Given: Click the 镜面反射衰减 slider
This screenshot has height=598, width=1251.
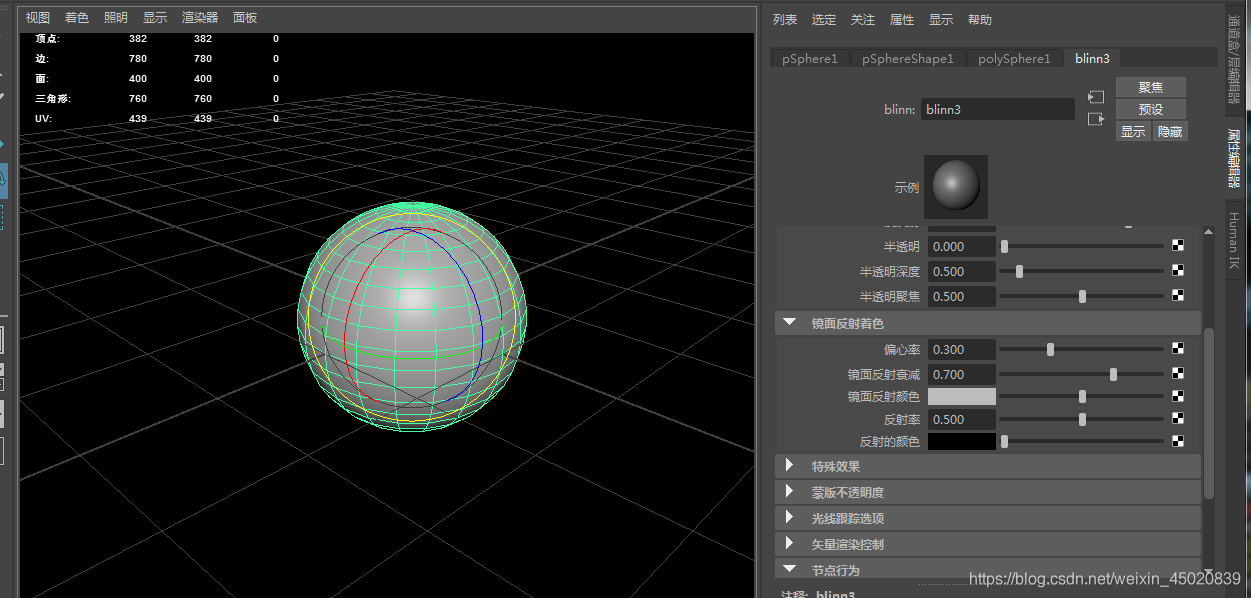Looking at the screenshot, I should pos(1082,374).
